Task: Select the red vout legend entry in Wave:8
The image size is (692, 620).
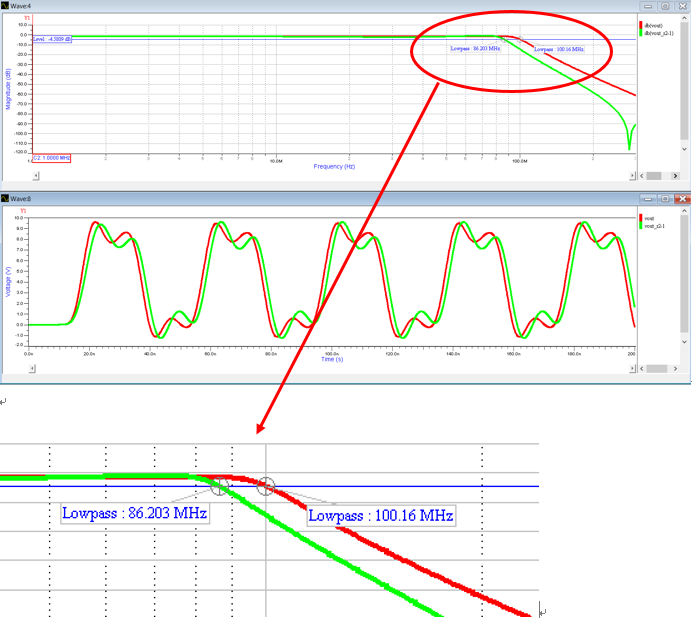Action: [x=649, y=217]
